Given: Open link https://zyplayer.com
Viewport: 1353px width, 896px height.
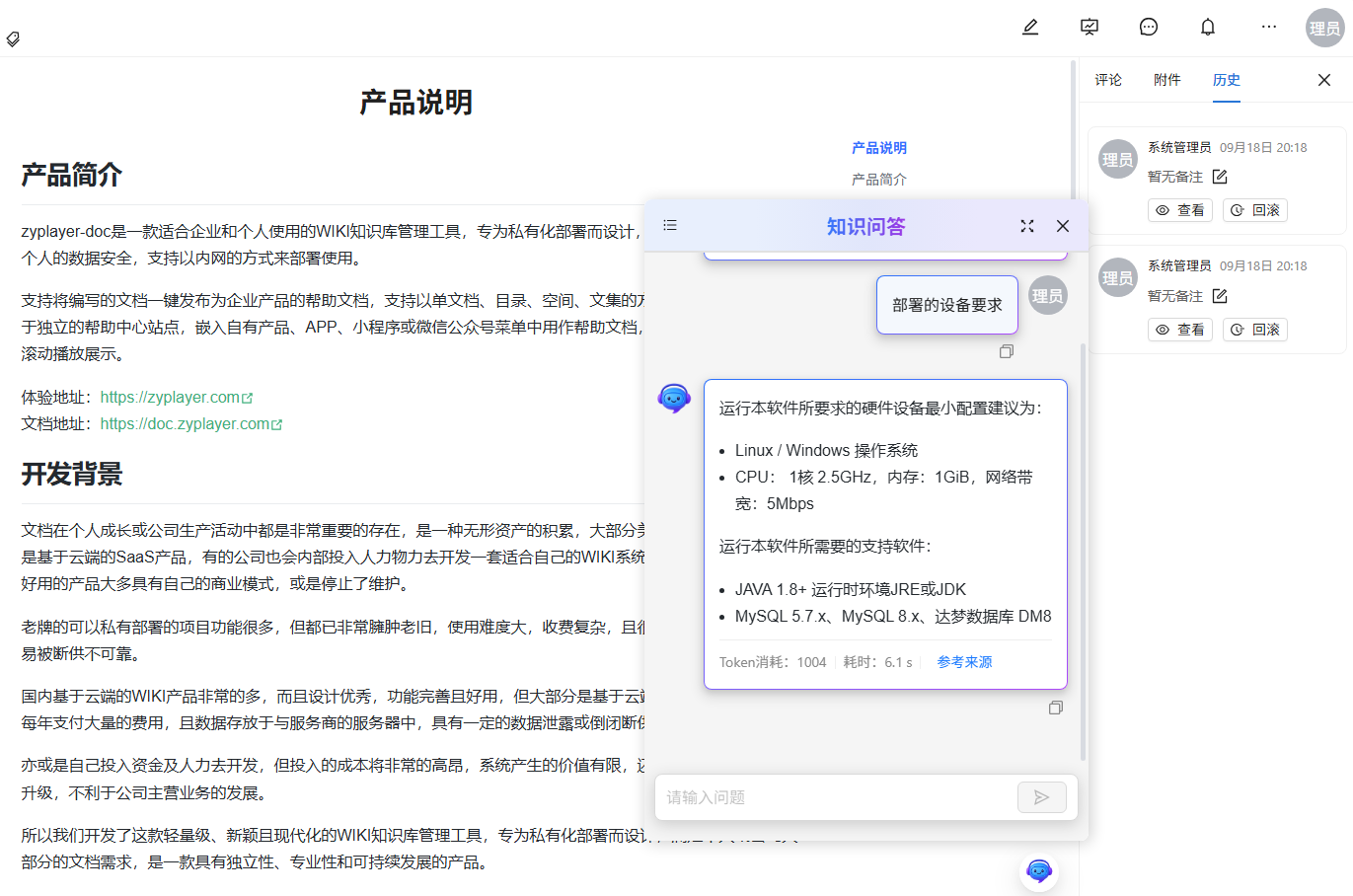Looking at the screenshot, I should click(x=177, y=398).
